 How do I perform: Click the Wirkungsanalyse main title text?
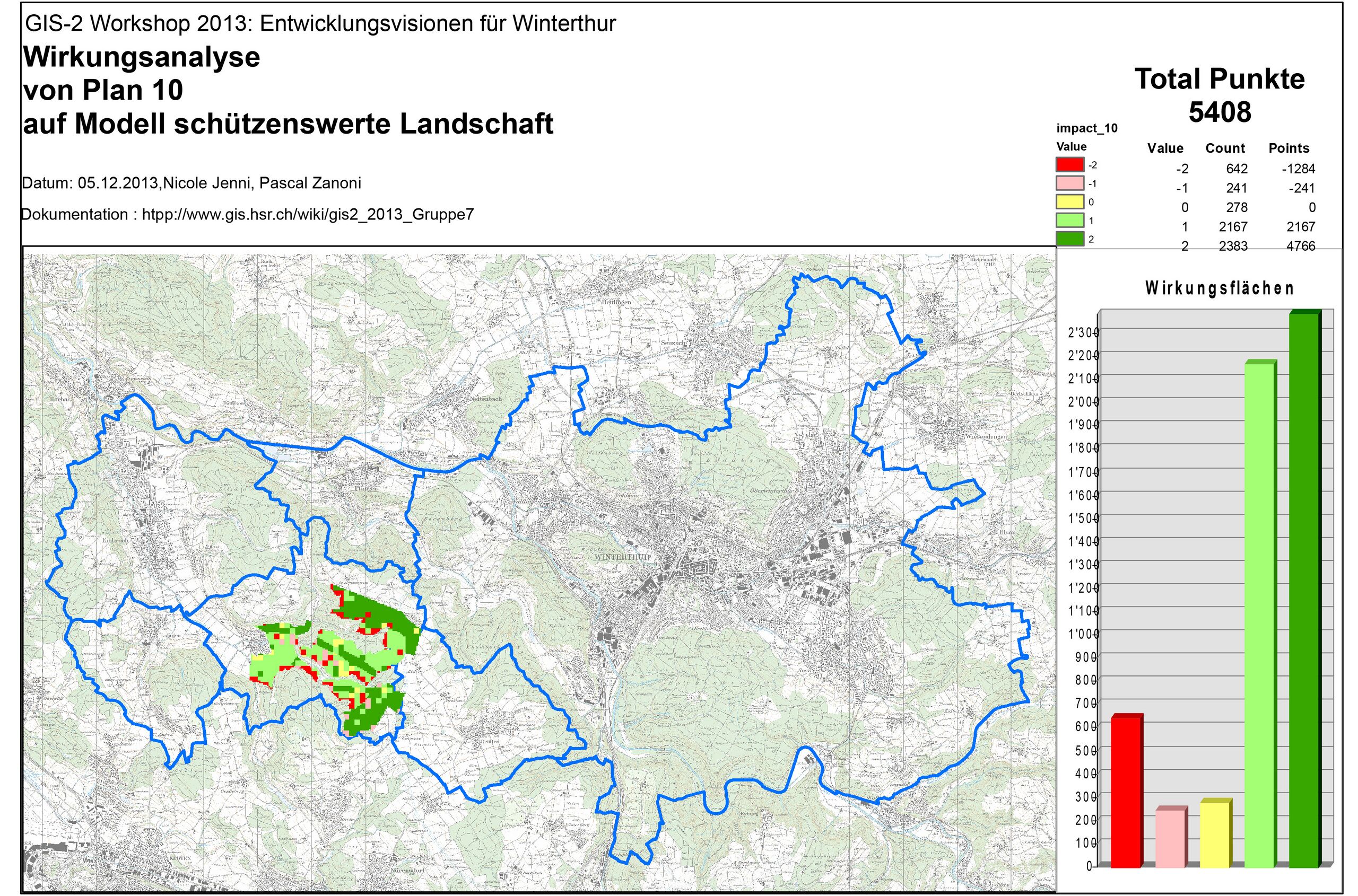pyautogui.click(x=141, y=58)
